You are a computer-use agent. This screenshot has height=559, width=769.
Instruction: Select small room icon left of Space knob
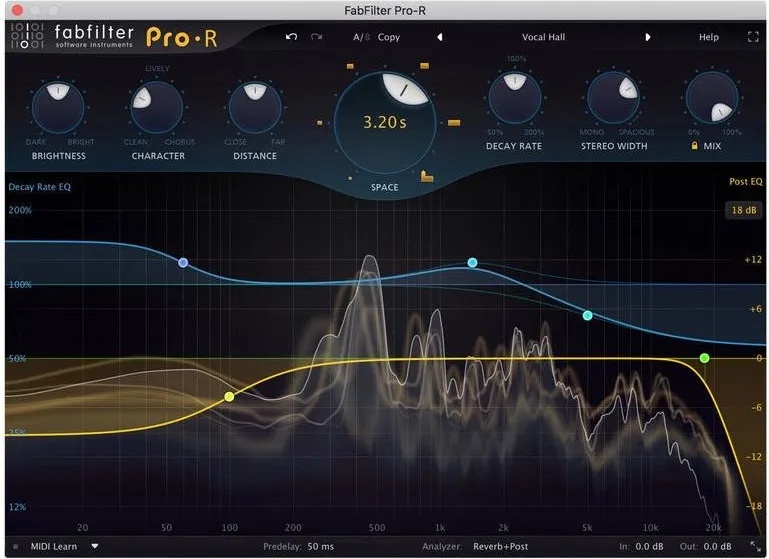320,123
